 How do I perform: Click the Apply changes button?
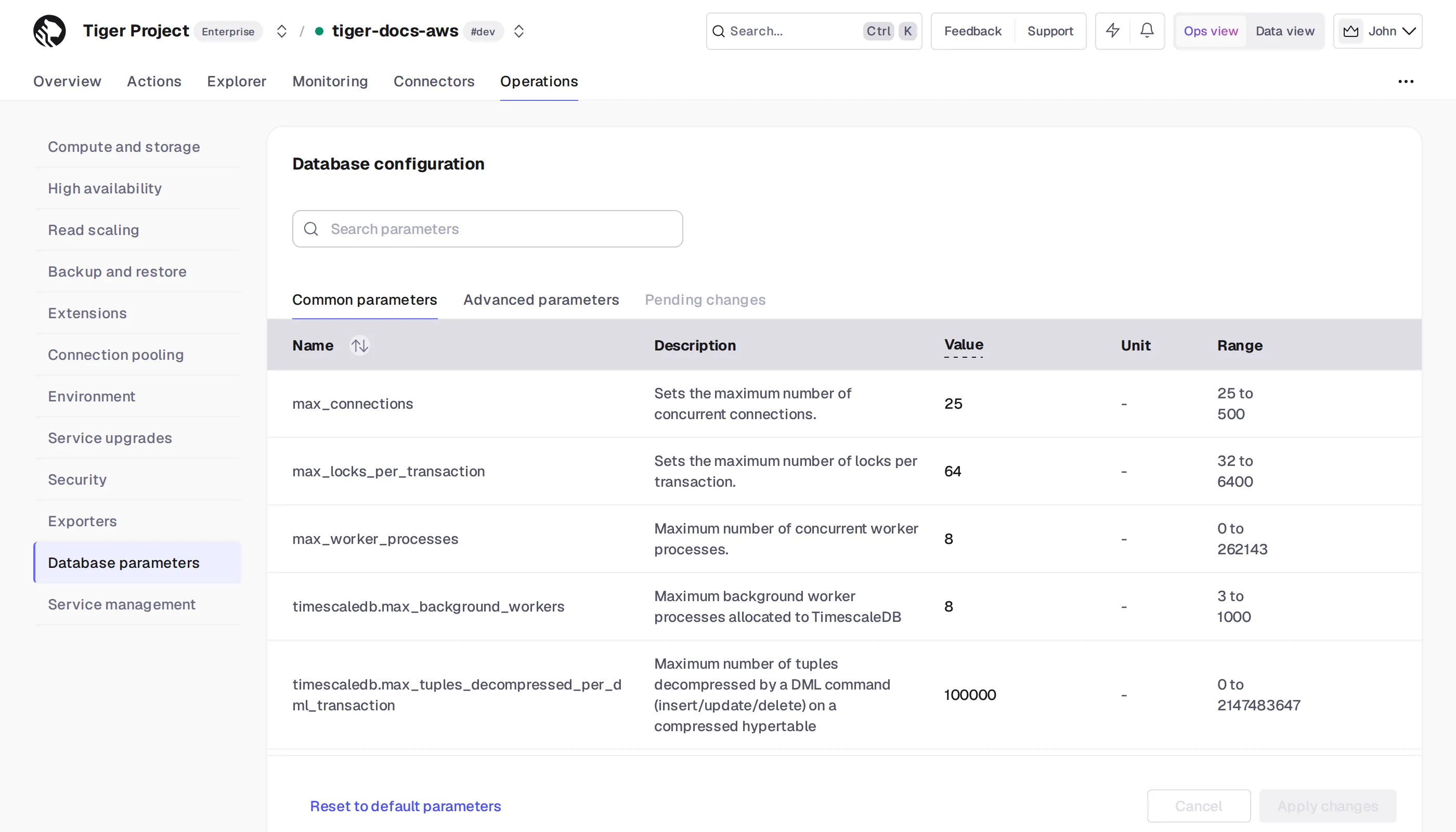coord(1328,807)
